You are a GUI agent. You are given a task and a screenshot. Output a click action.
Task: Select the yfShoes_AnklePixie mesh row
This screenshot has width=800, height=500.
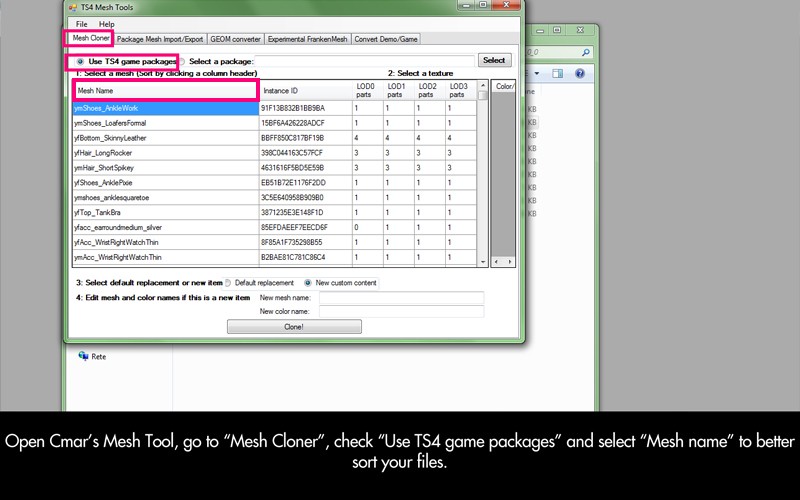[166, 182]
